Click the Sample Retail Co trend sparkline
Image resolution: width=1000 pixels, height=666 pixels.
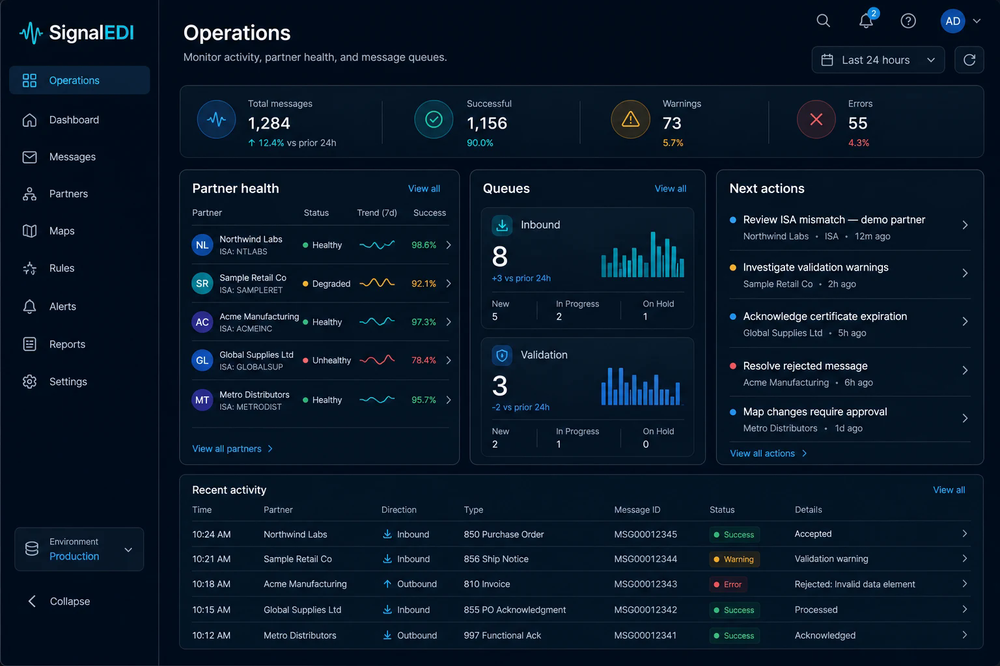[377, 283]
